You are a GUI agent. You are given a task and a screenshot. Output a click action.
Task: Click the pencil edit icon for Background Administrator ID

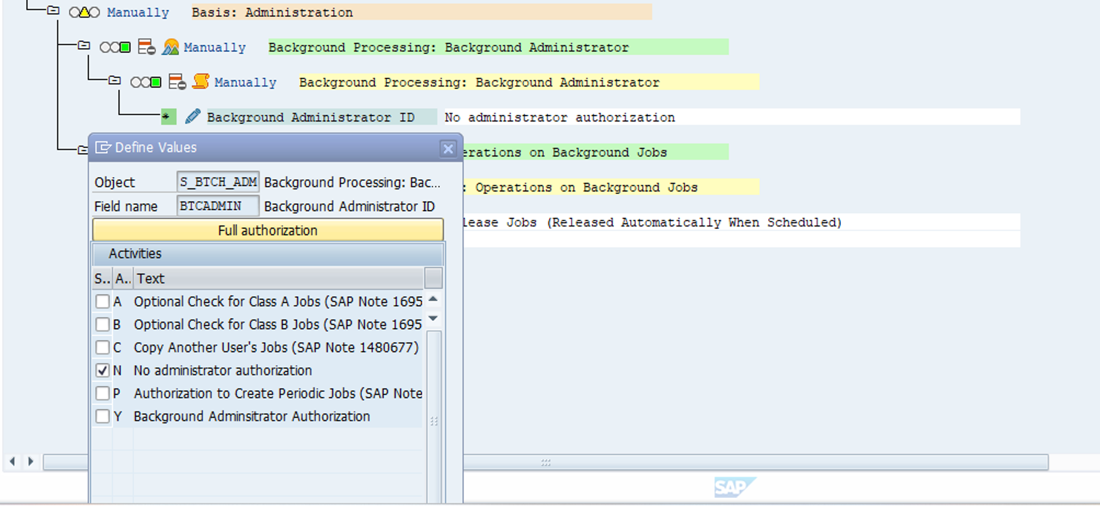click(x=192, y=117)
